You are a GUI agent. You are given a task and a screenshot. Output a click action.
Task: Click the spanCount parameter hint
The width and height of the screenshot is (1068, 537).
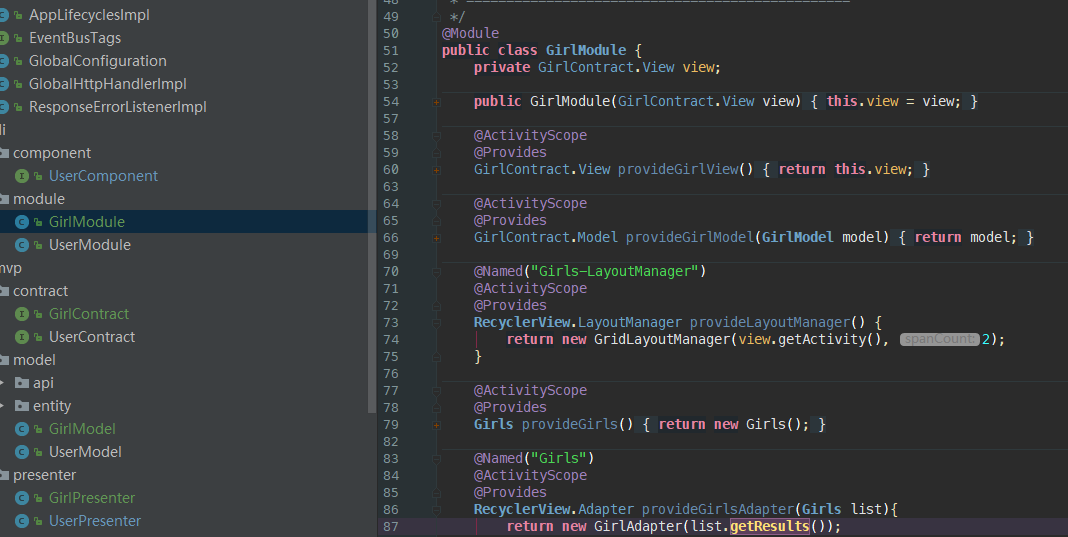pyautogui.click(x=939, y=340)
